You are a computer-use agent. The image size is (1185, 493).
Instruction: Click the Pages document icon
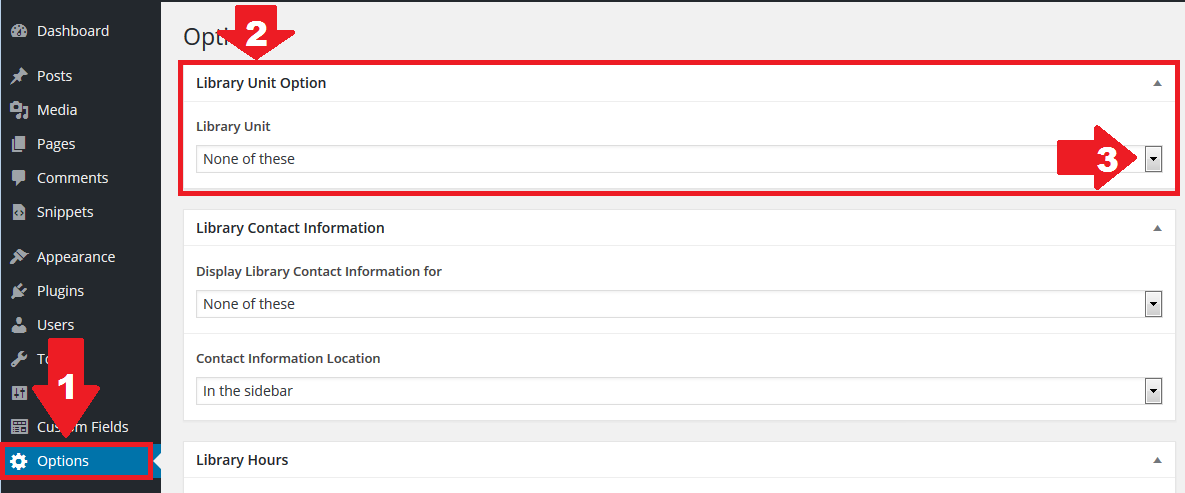[x=18, y=144]
